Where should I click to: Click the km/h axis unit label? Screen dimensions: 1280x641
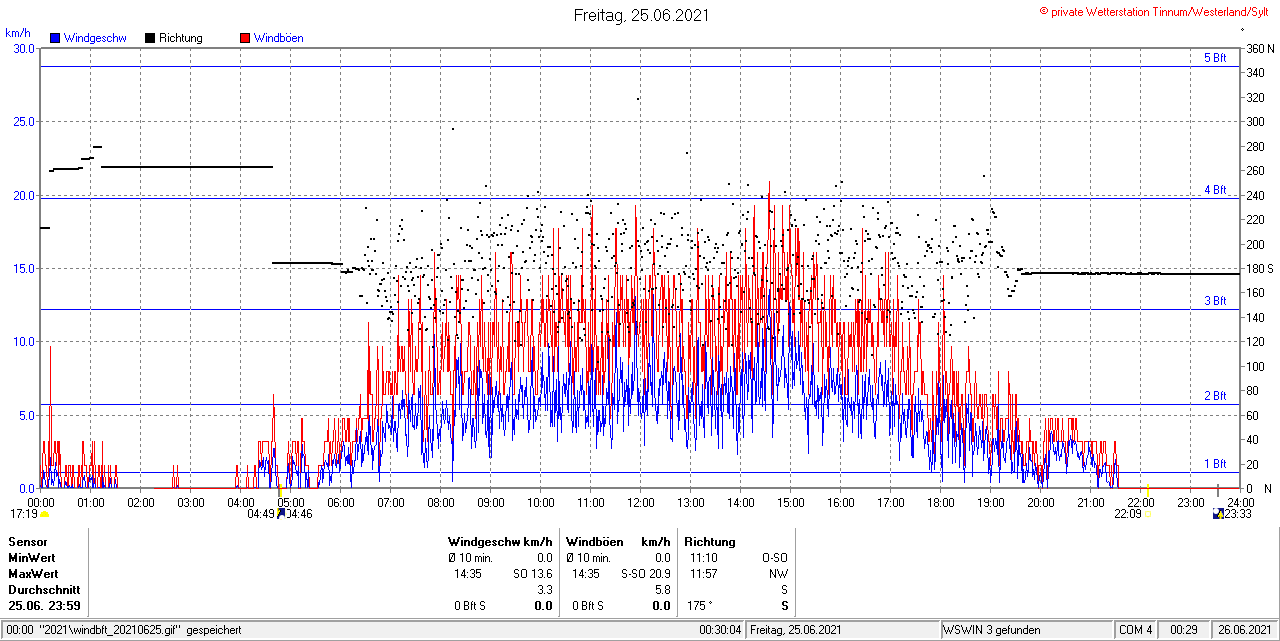(x=18, y=33)
